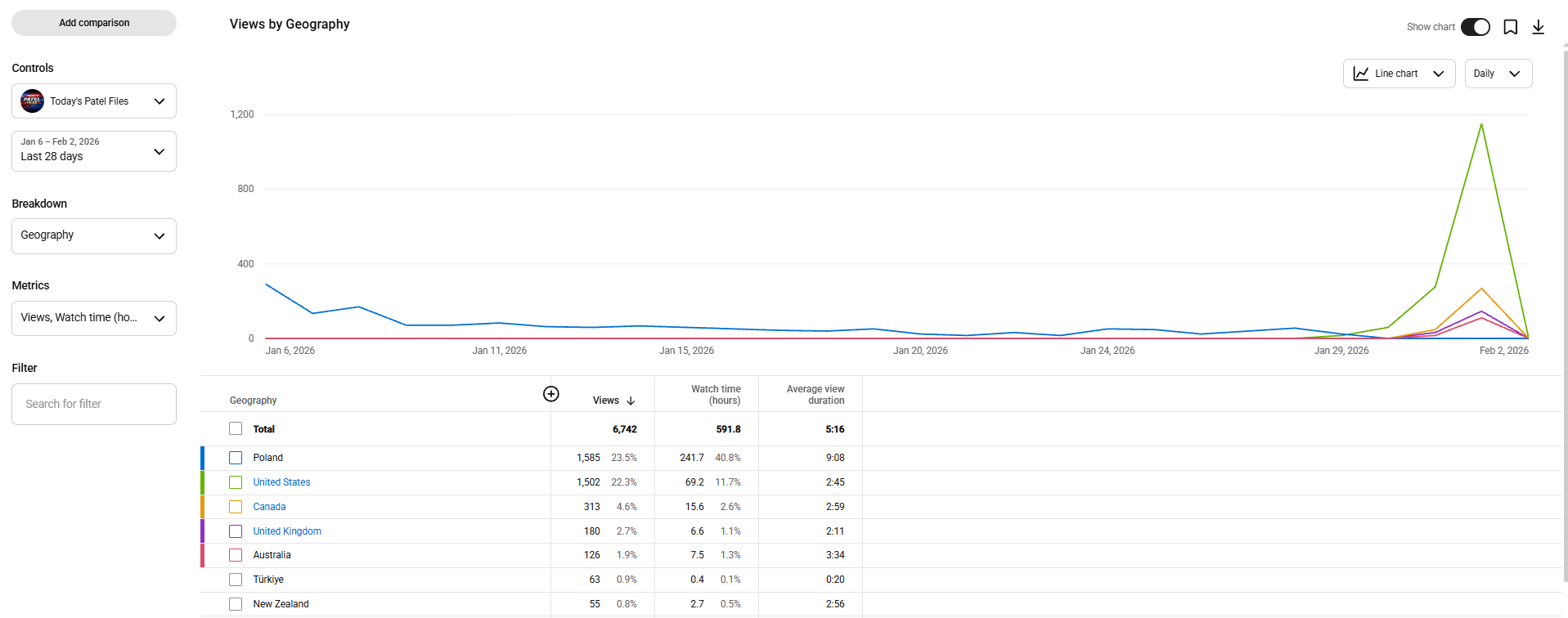This screenshot has width=1568, height=618.
Task: Check the Türkiye row checkbox
Action: pyautogui.click(x=236, y=580)
